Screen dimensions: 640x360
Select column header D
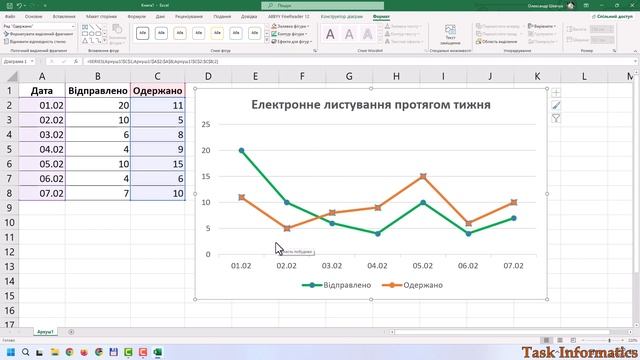pyautogui.click(x=208, y=76)
